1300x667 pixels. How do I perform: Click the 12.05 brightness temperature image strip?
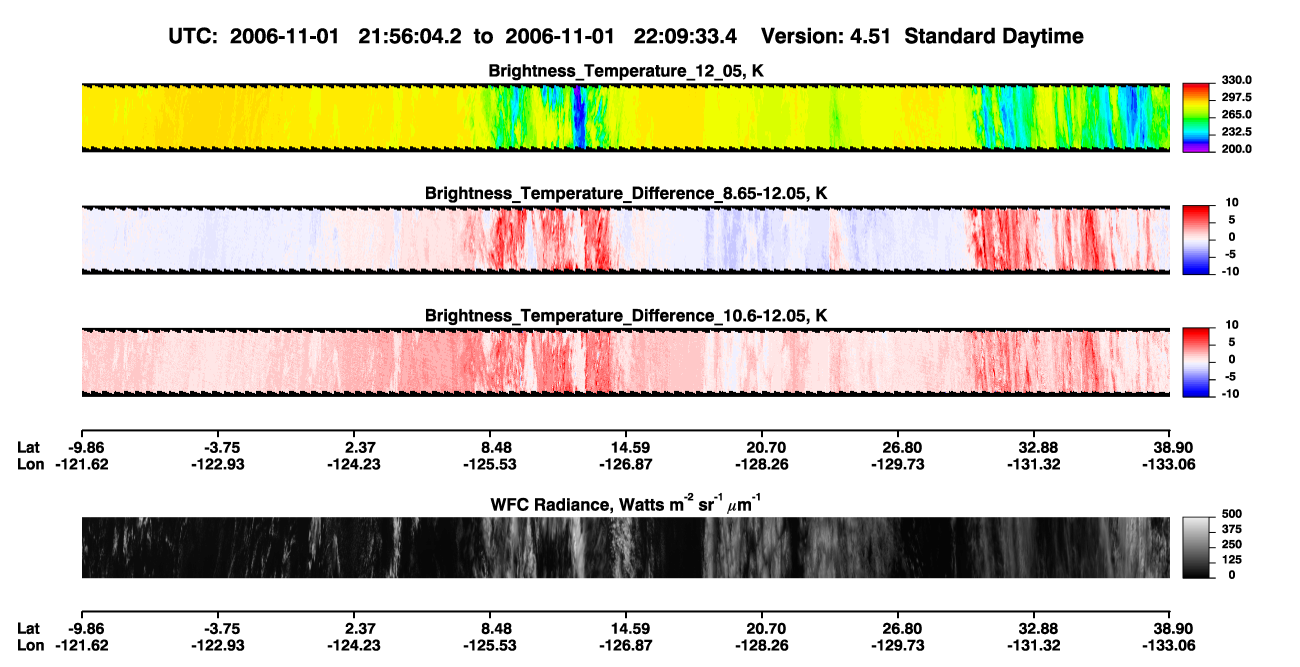[x=625, y=117]
